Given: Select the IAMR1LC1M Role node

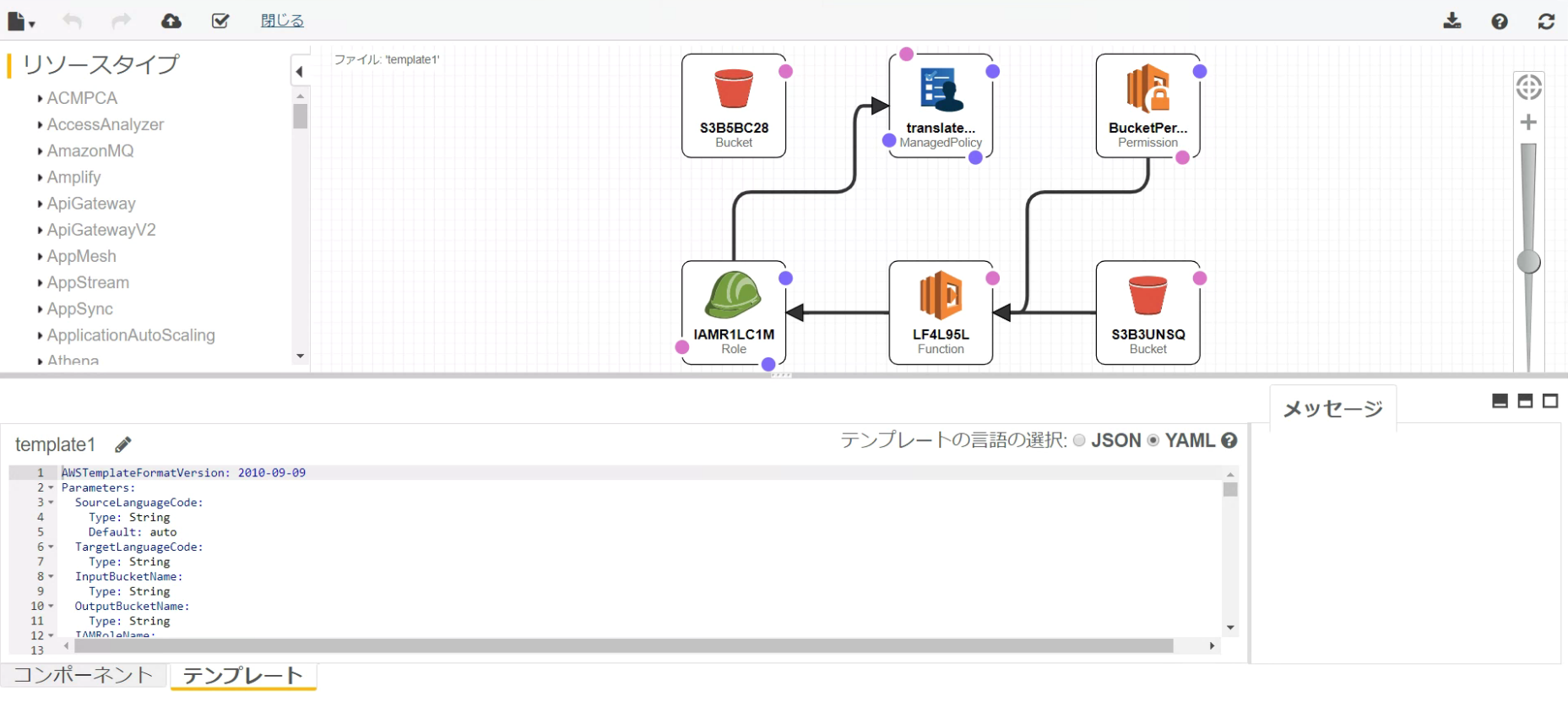Looking at the screenshot, I should click(x=734, y=313).
